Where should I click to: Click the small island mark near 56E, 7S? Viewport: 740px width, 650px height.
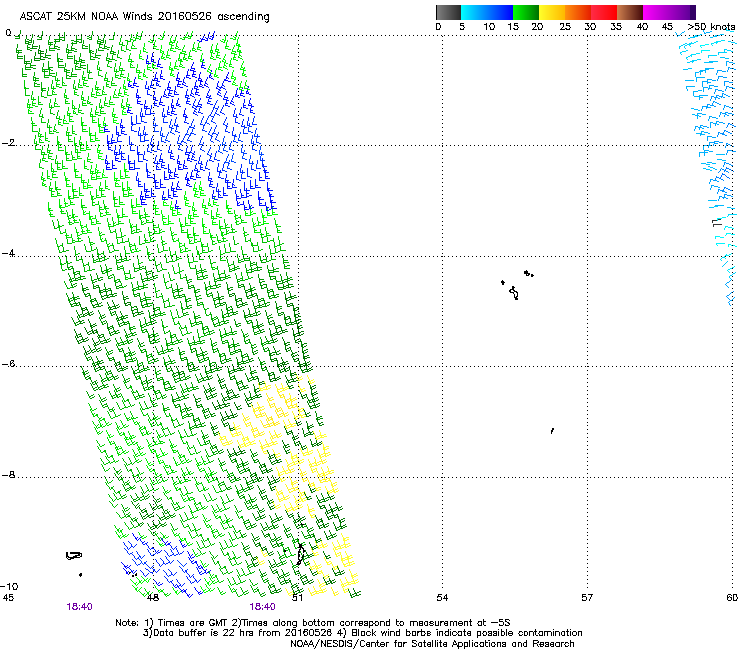coord(552,431)
